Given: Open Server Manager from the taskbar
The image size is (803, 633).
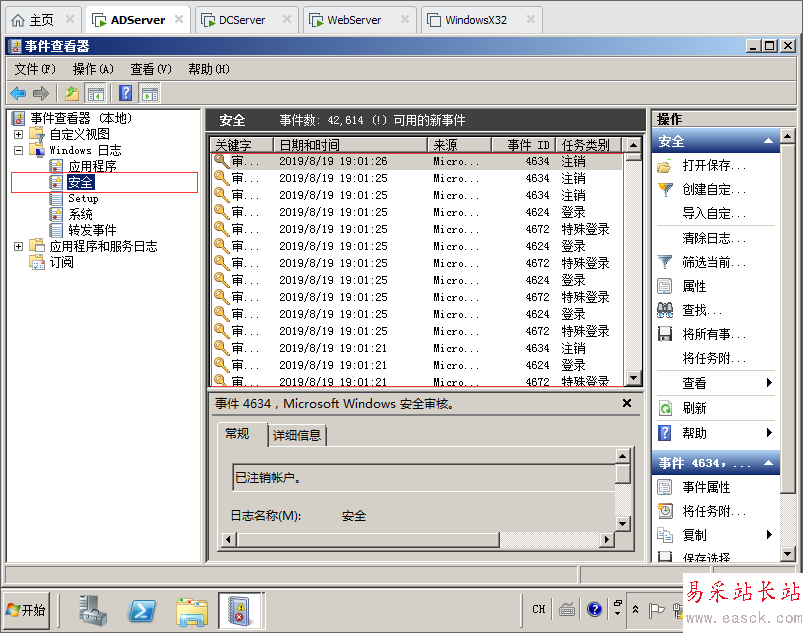Looking at the screenshot, I should tap(93, 610).
